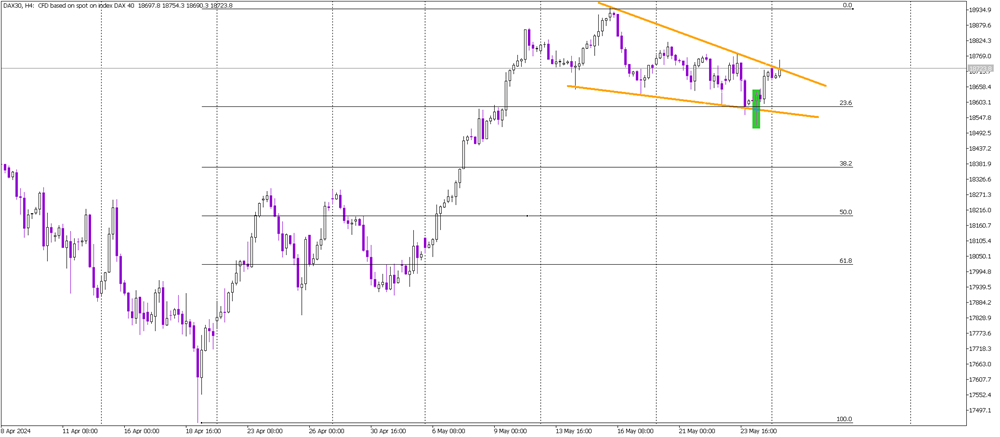1000x437 pixels.
Task: Select the Fibonacci 100.0 level label
Action: click(845, 419)
